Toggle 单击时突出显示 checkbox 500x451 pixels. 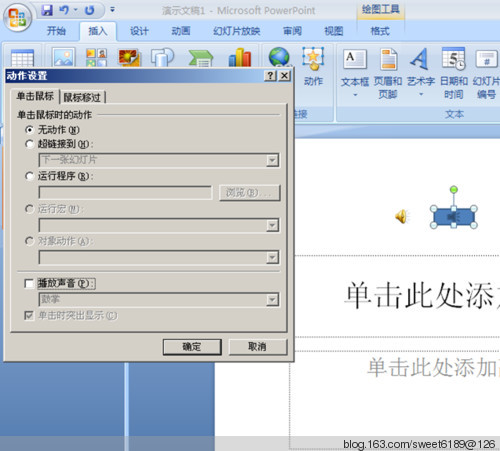(x=29, y=315)
